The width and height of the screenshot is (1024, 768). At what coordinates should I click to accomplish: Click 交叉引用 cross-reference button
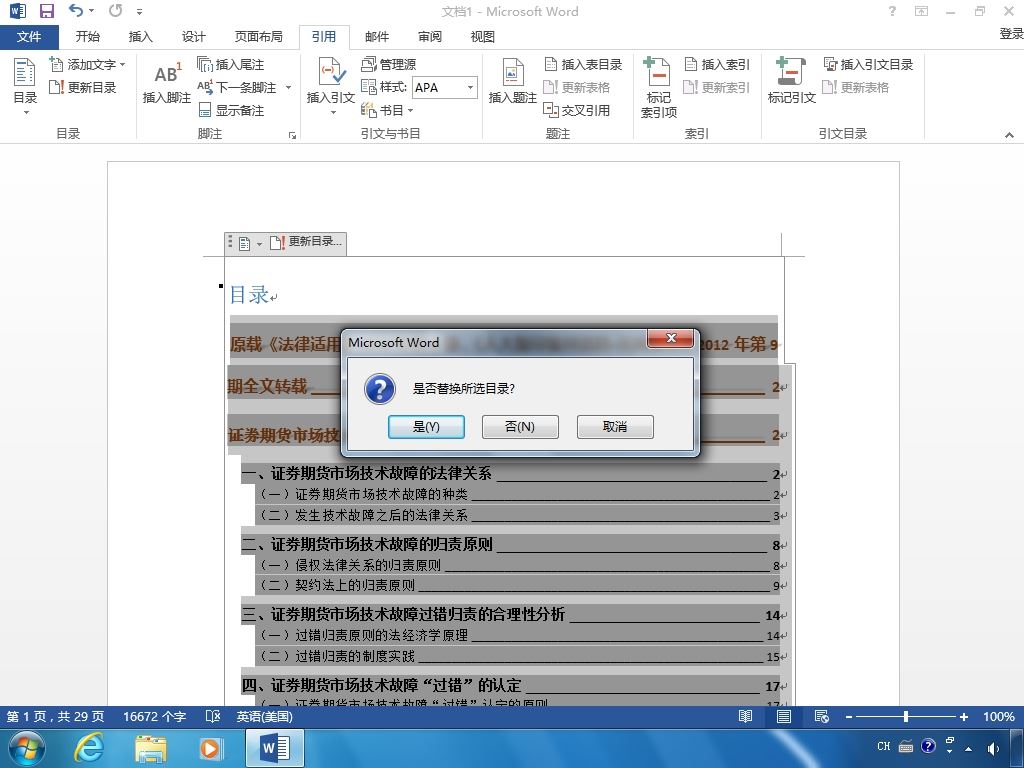click(577, 110)
